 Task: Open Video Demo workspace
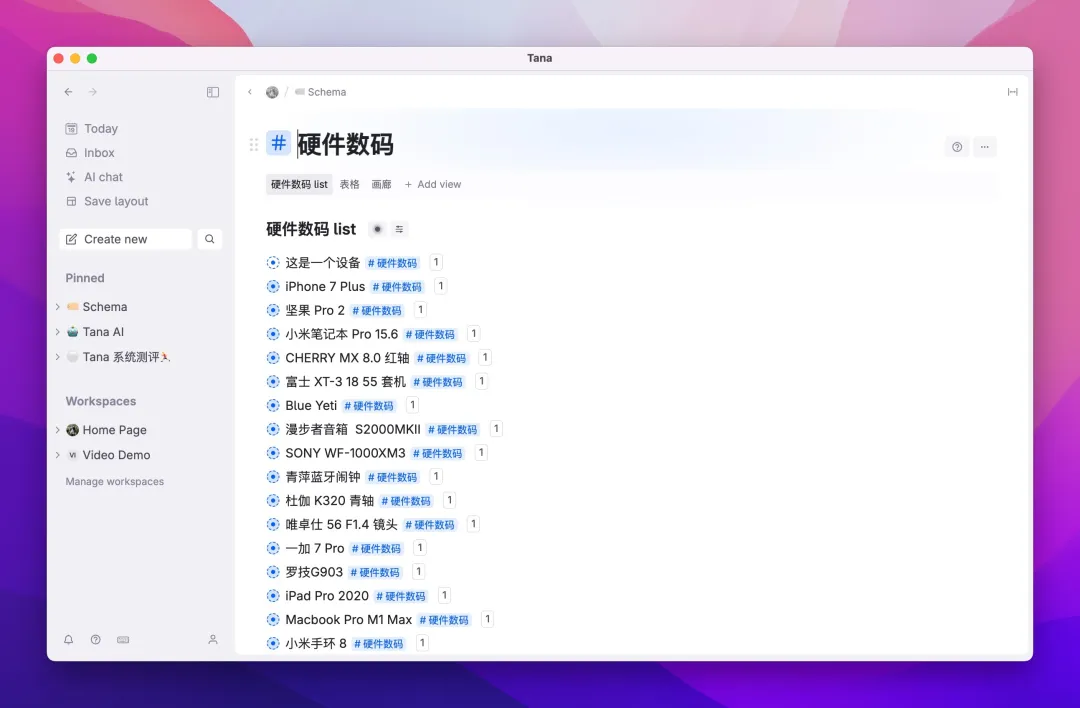point(116,455)
